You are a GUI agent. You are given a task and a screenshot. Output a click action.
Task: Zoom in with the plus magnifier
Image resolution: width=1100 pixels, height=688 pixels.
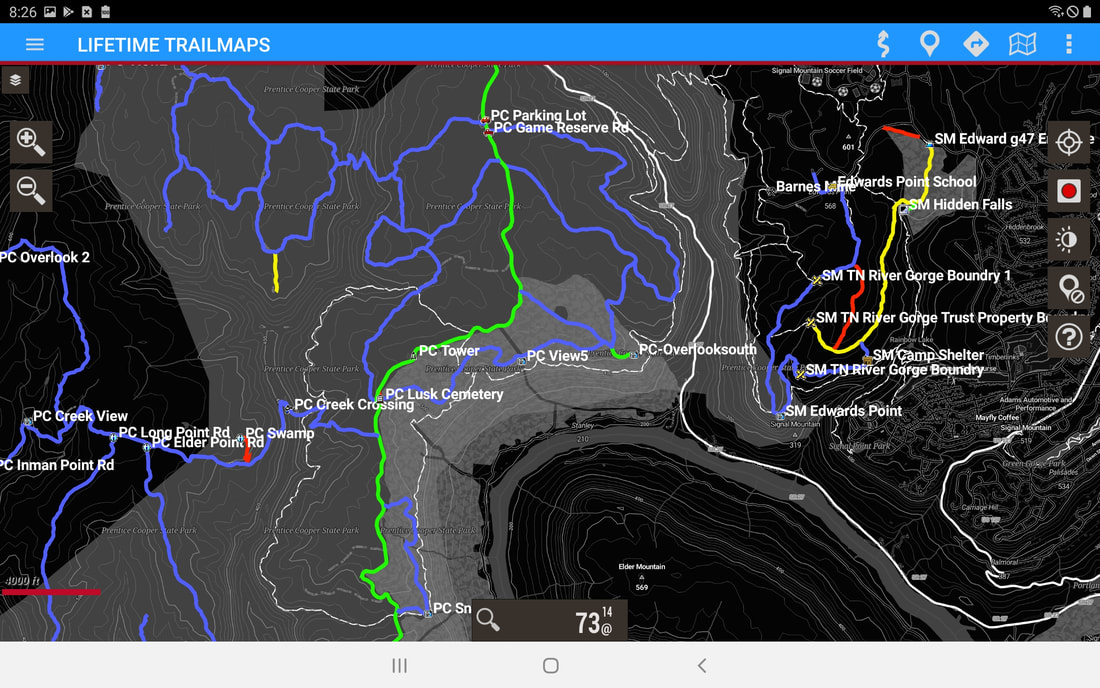(31, 143)
